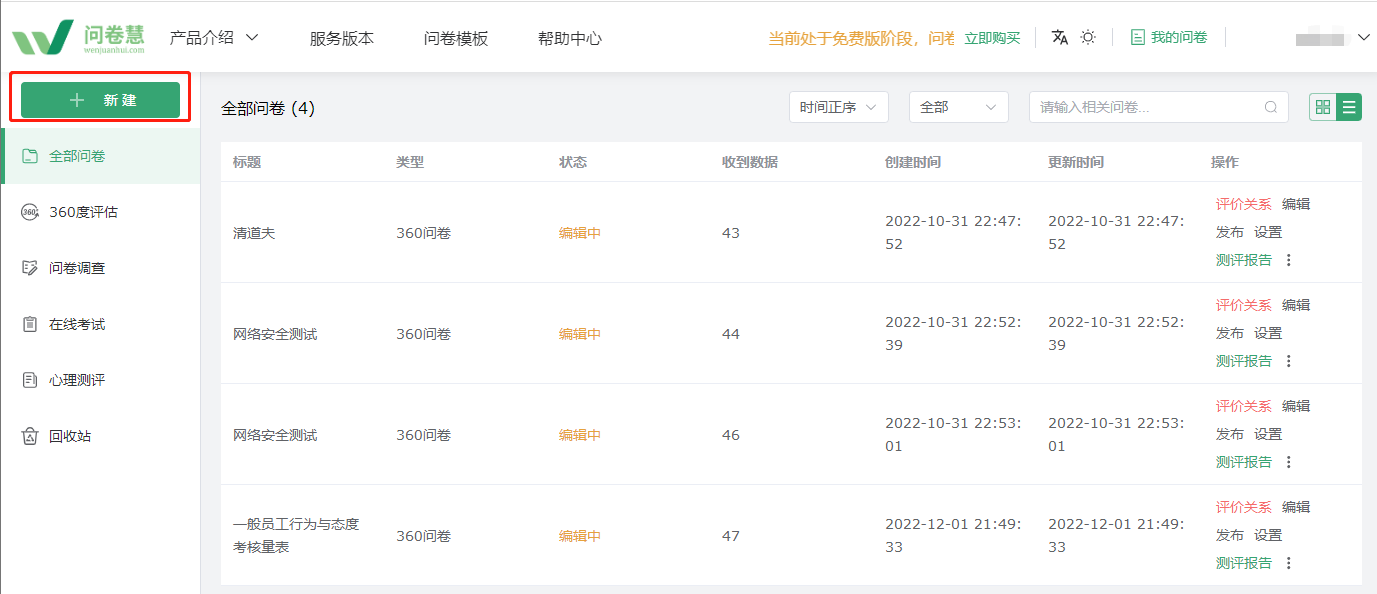This screenshot has height=594, width=1377.
Task: Expand the 产品介绍 dropdown menu
Action: pyautogui.click(x=214, y=38)
